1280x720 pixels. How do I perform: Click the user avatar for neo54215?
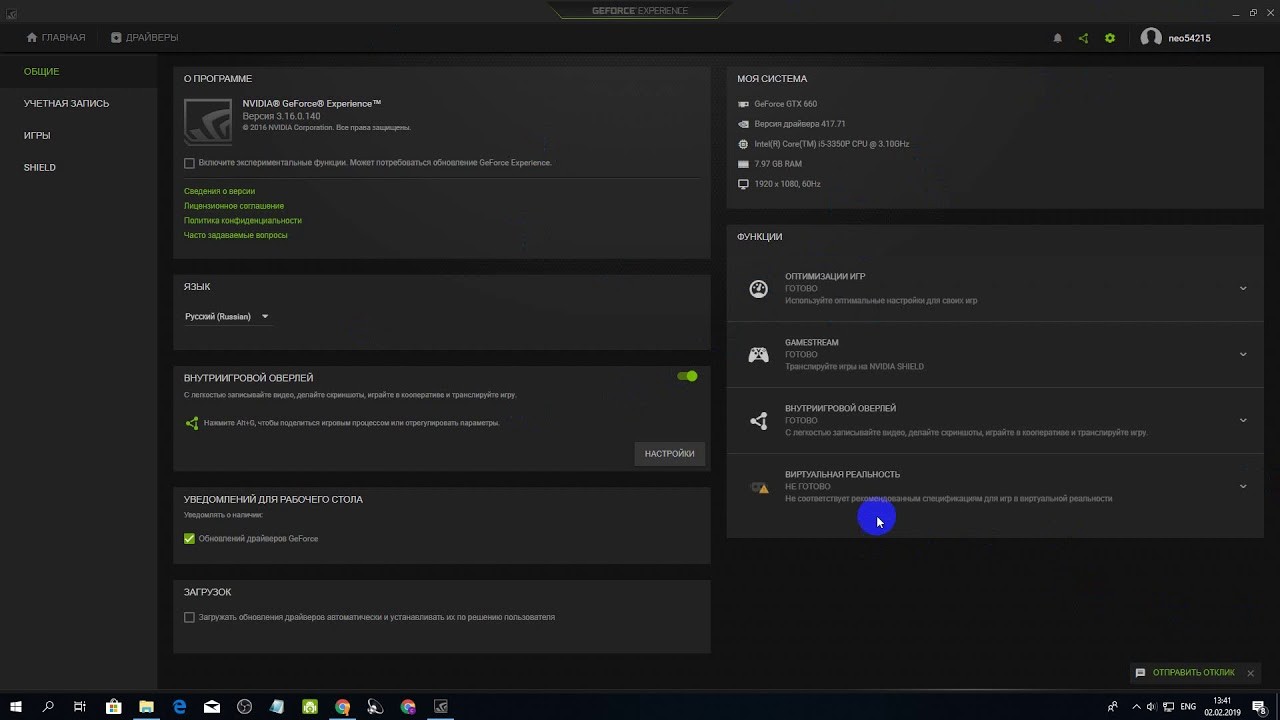pyautogui.click(x=1151, y=38)
